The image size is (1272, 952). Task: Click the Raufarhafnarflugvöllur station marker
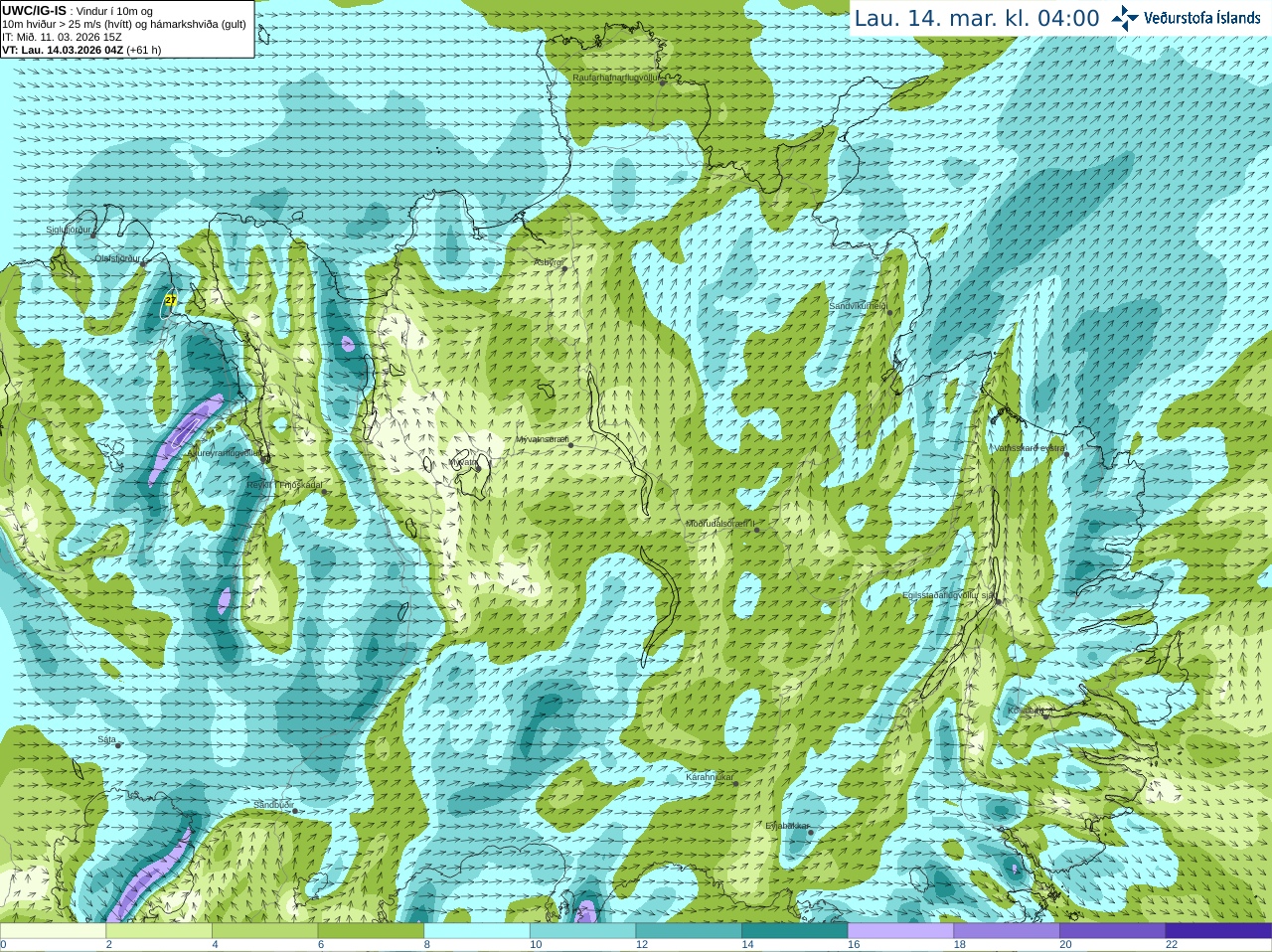point(663,82)
